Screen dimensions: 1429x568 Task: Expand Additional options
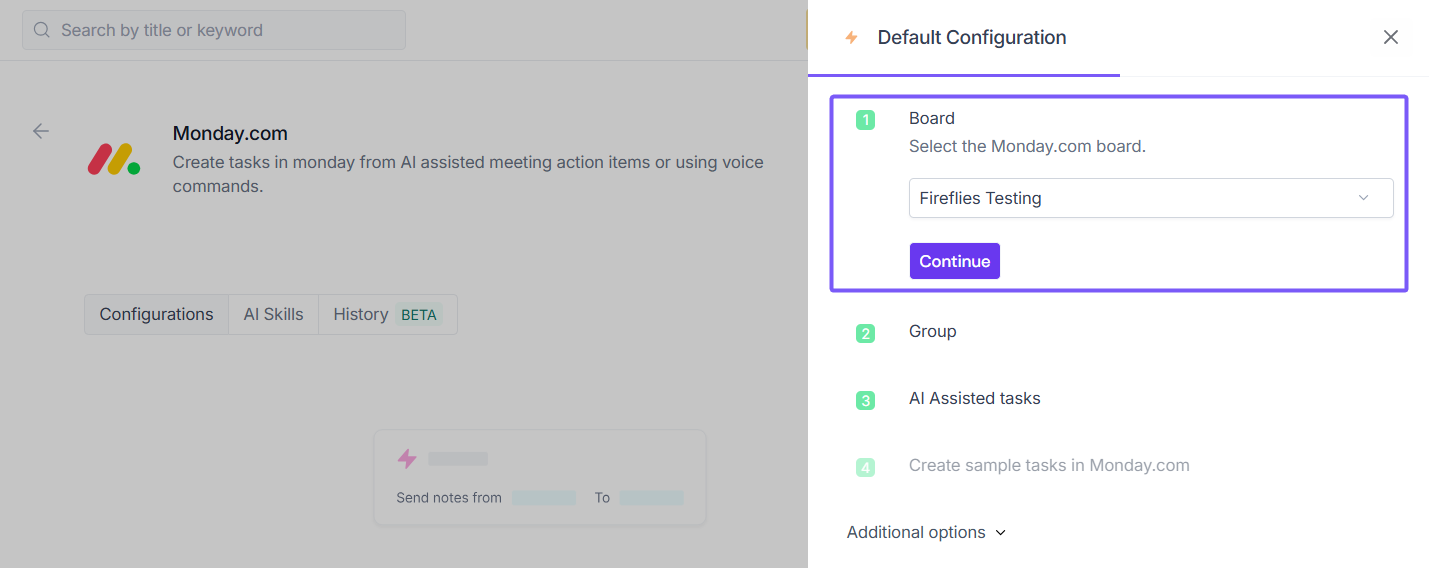(926, 532)
